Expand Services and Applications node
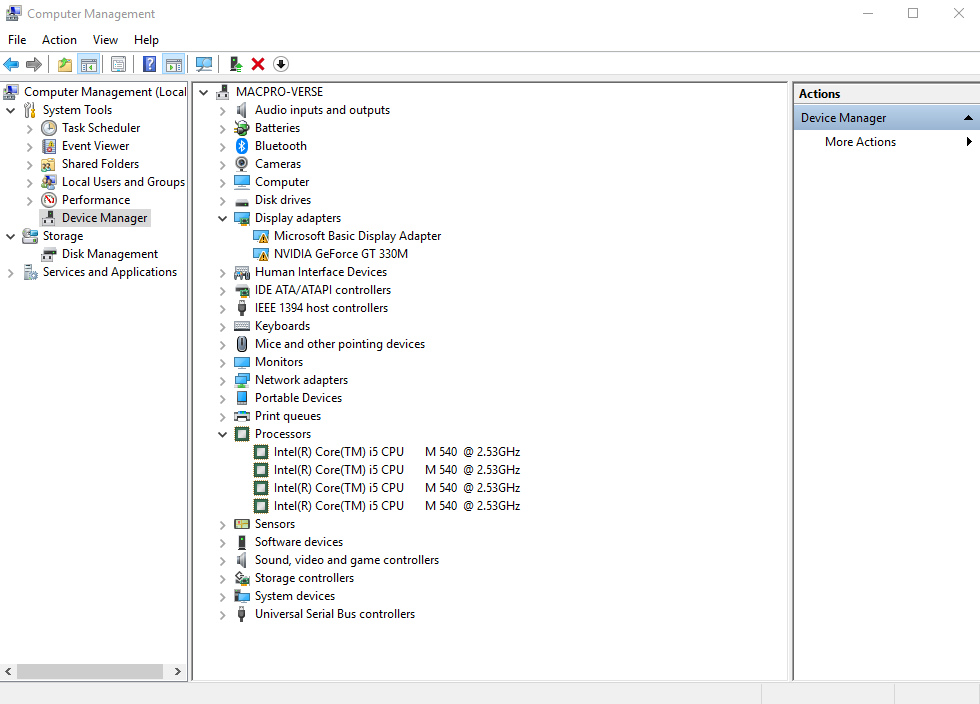The image size is (980, 704). click(x=11, y=272)
